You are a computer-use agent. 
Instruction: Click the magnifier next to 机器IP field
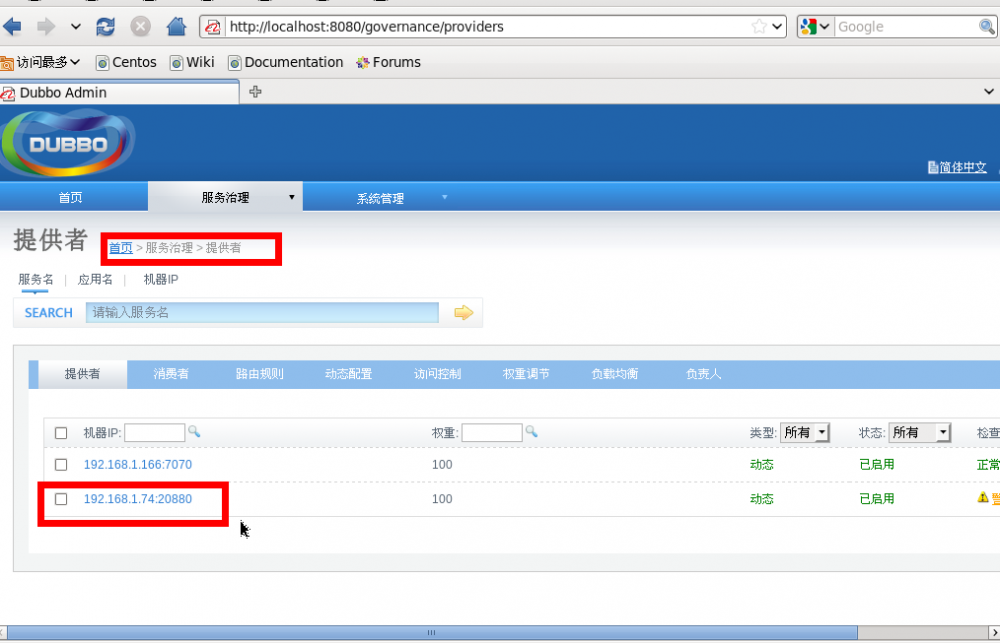(x=194, y=432)
